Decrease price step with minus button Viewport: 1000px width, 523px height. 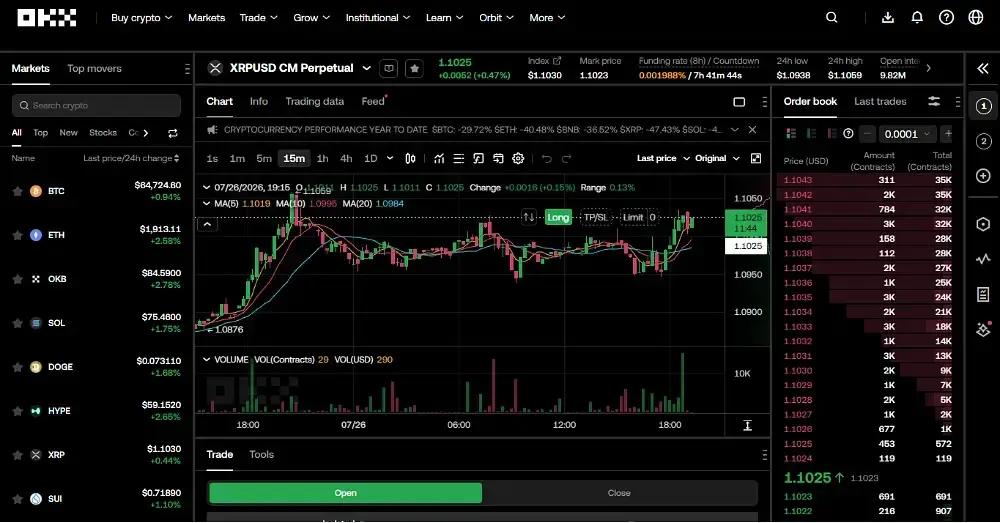(867, 134)
